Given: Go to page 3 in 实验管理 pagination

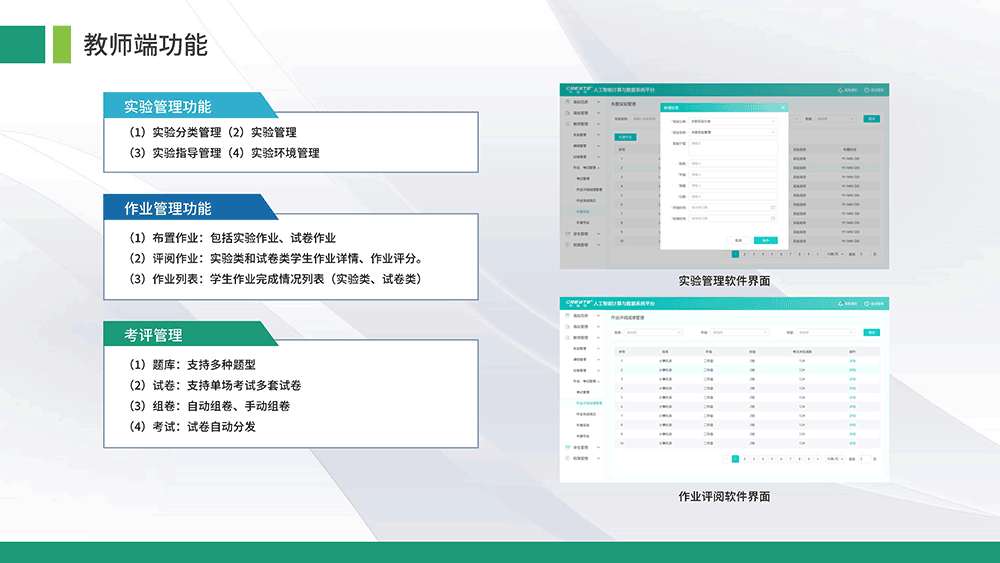Looking at the screenshot, I should click(754, 254).
